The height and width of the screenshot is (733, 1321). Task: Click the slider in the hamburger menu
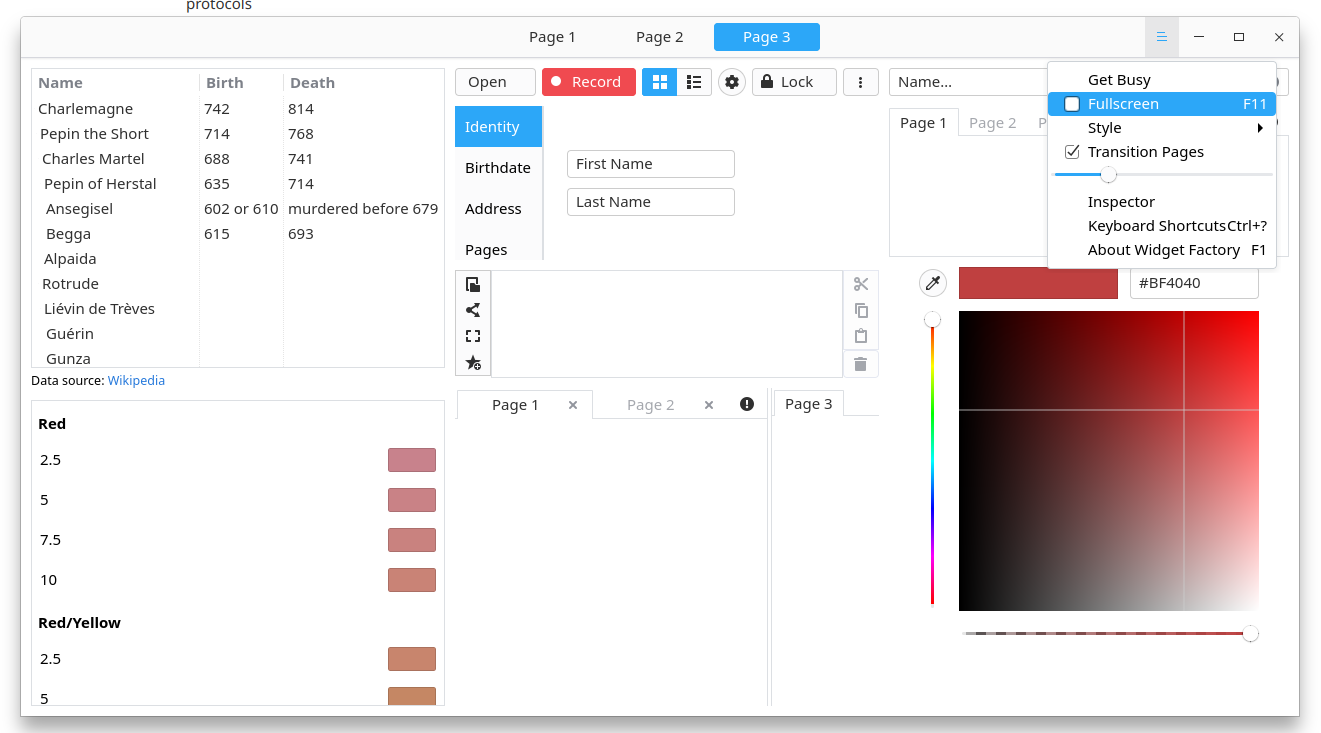1164,175
